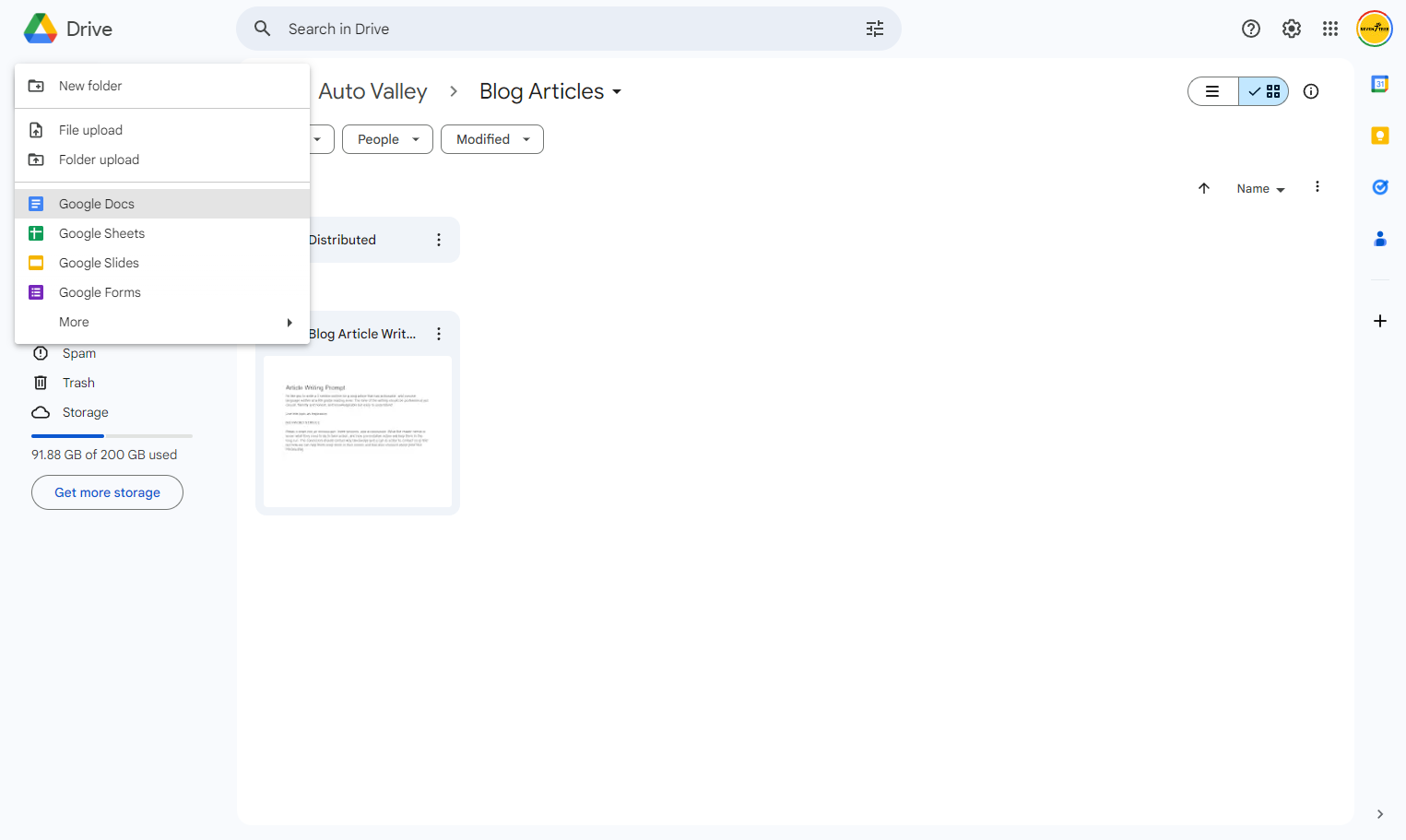Click the View details info icon
The width and height of the screenshot is (1406, 840).
[1311, 91]
